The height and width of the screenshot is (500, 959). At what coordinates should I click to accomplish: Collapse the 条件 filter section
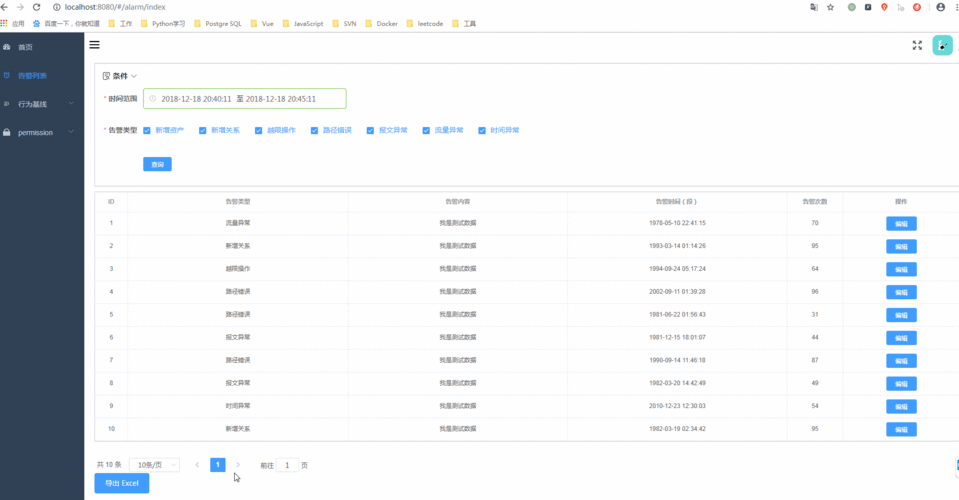[x=120, y=76]
